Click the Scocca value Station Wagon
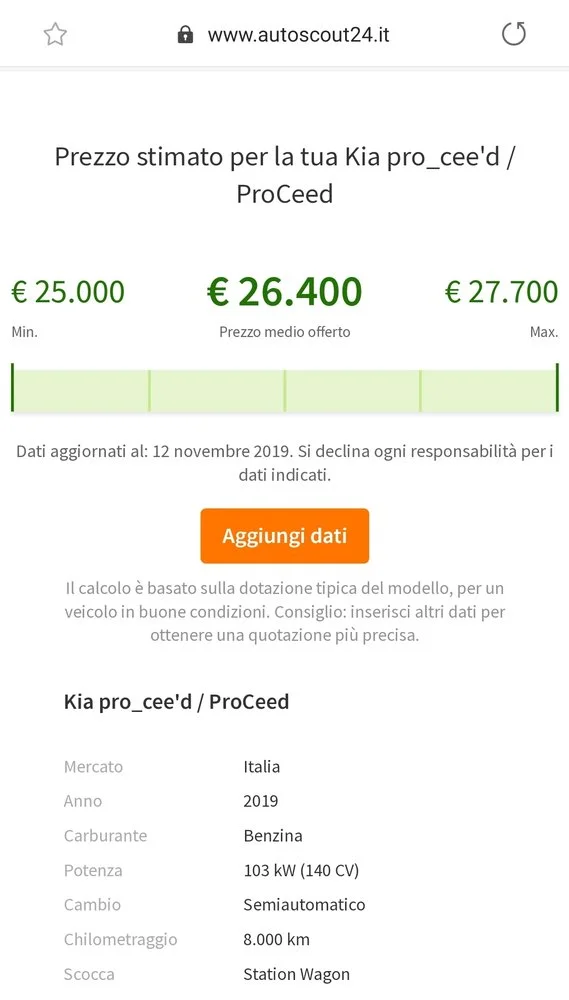This screenshot has height=1000, width=569. click(297, 974)
